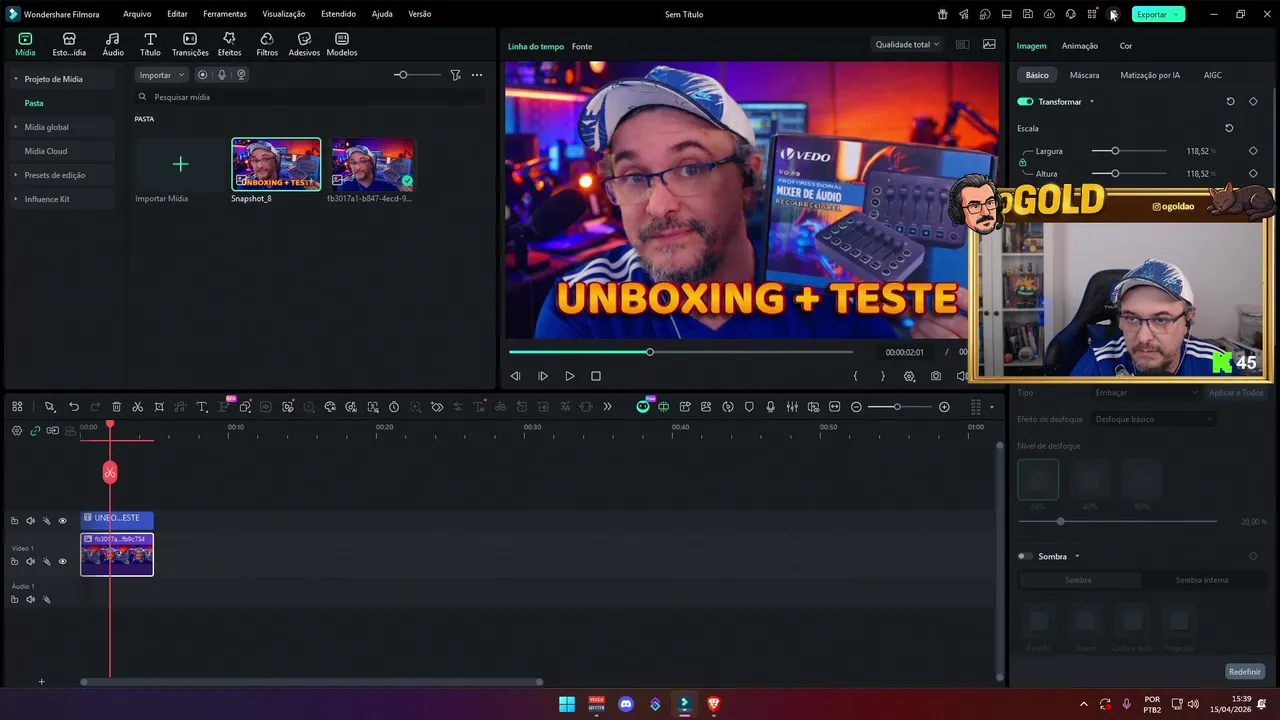
Task: Toggle the Transformar switch off
Action: pos(1025,101)
